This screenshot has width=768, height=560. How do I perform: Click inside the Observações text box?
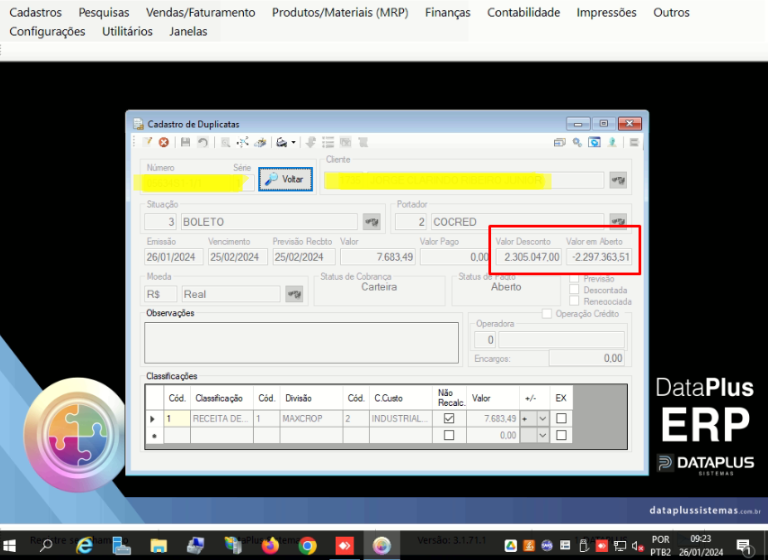301,342
